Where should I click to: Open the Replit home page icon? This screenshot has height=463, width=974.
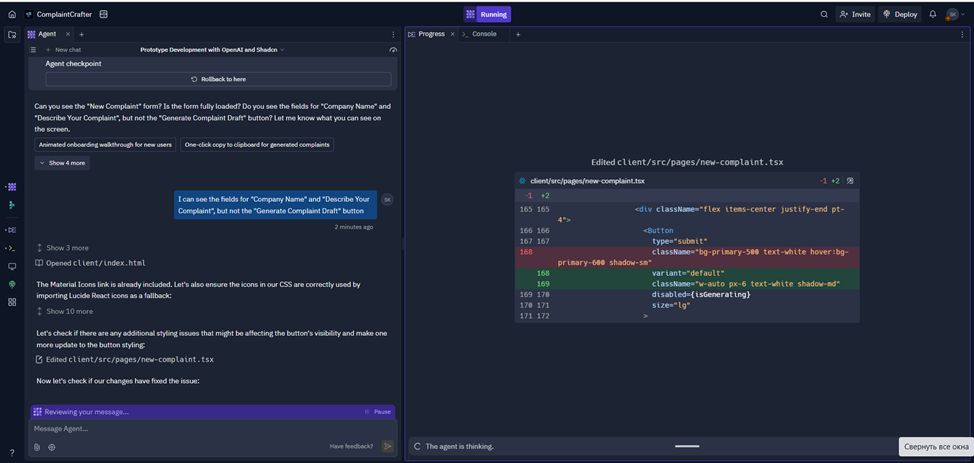point(12,14)
